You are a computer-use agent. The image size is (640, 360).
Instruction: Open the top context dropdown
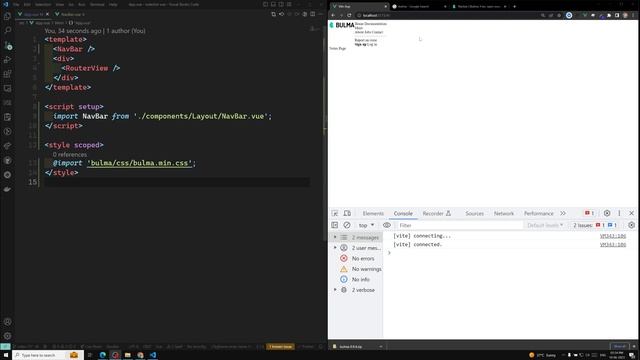pyautogui.click(x=366, y=225)
